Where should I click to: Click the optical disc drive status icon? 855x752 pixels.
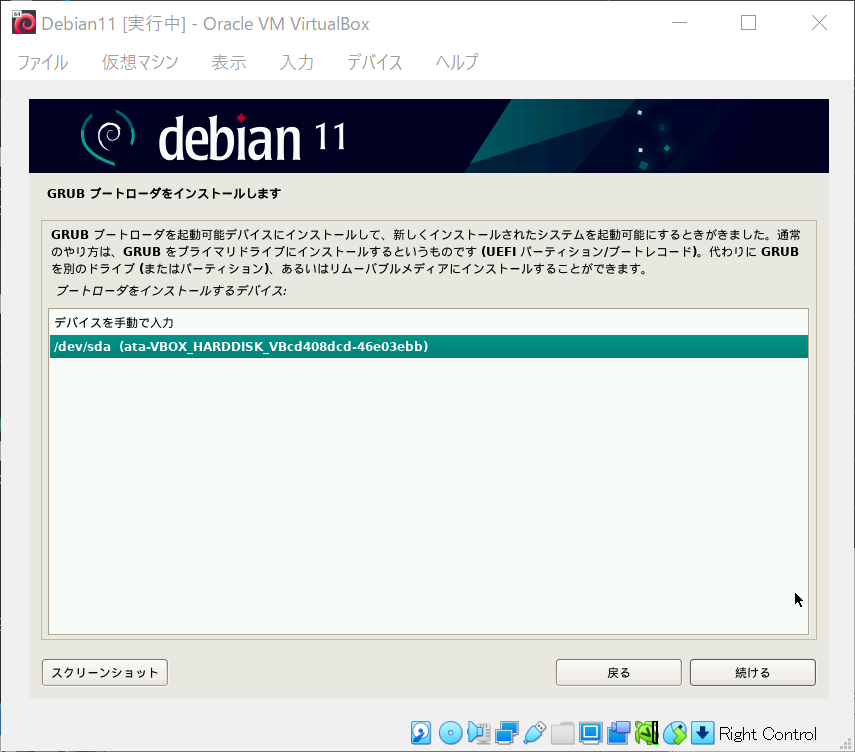[x=450, y=733]
